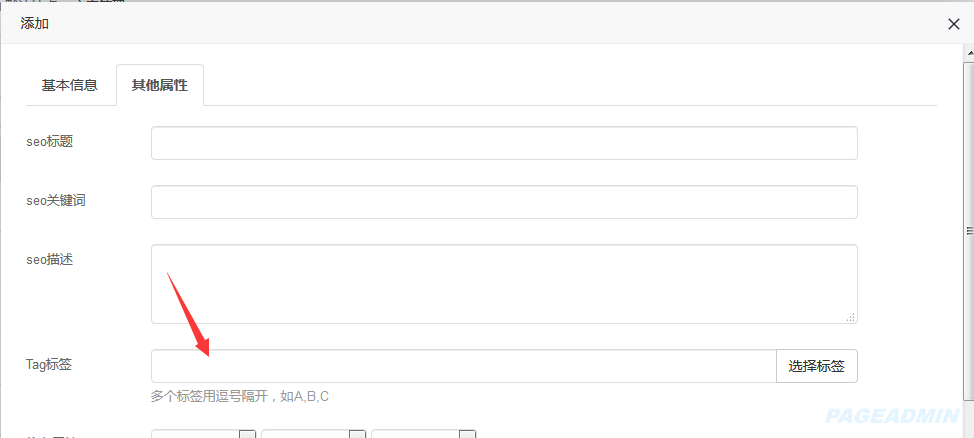This screenshot has height=438, width=974.
Task: Click the seo关键词 label
Action: coord(56,201)
